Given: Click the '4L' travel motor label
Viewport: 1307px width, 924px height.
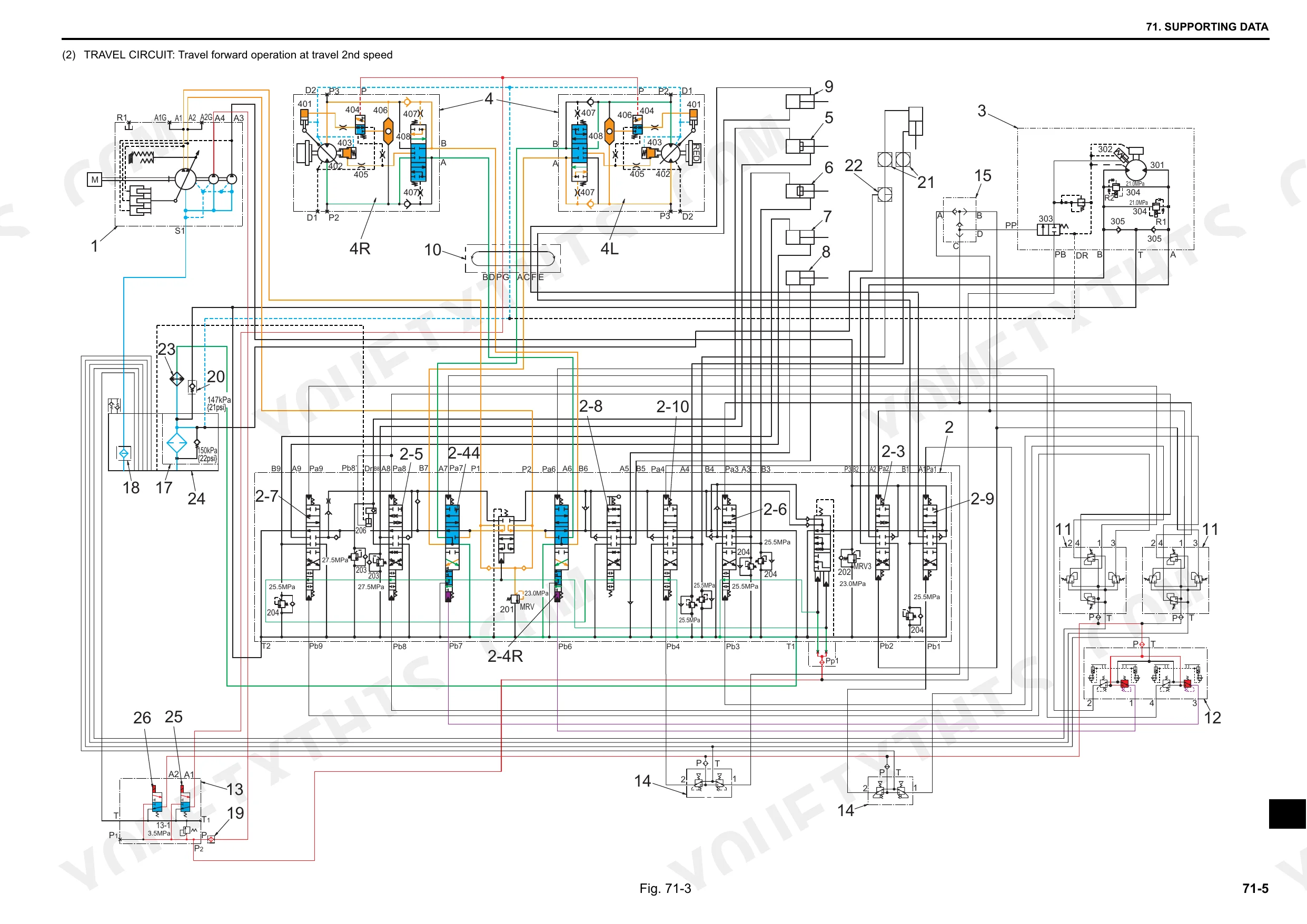Looking at the screenshot, I should click(610, 249).
